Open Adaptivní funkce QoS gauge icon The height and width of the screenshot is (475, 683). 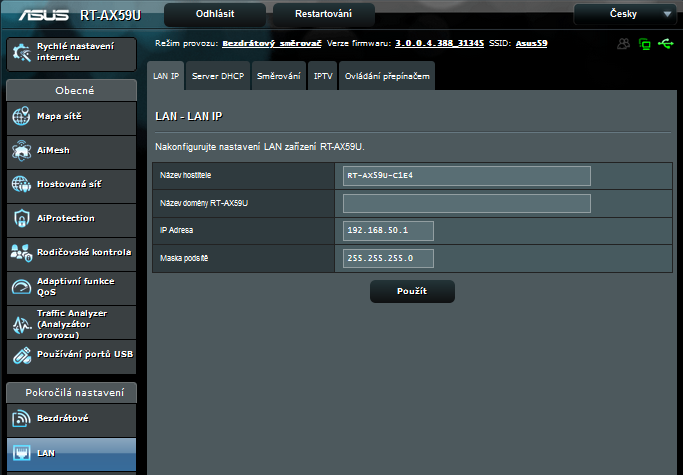[x=21, y=287]
